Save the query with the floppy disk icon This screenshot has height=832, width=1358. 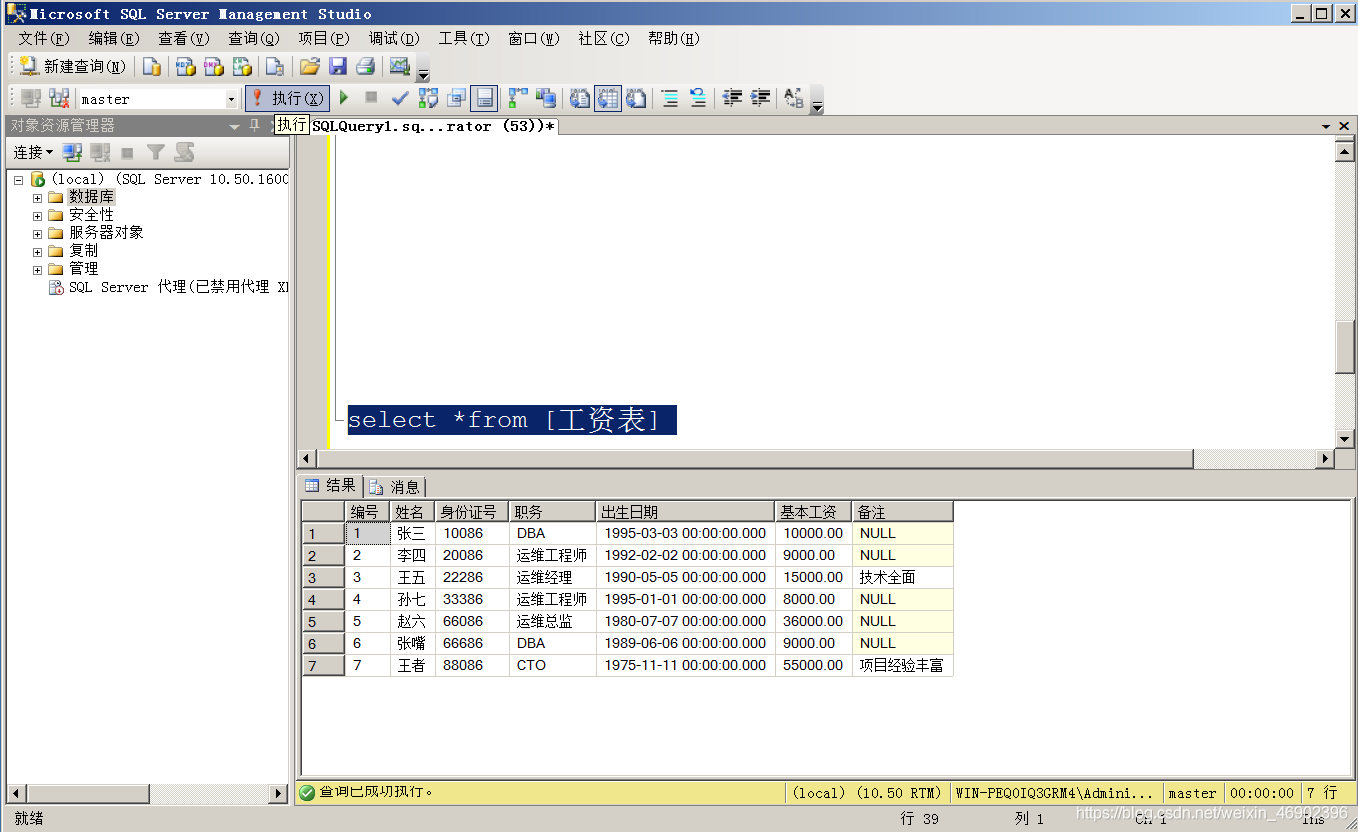(338, 67)
